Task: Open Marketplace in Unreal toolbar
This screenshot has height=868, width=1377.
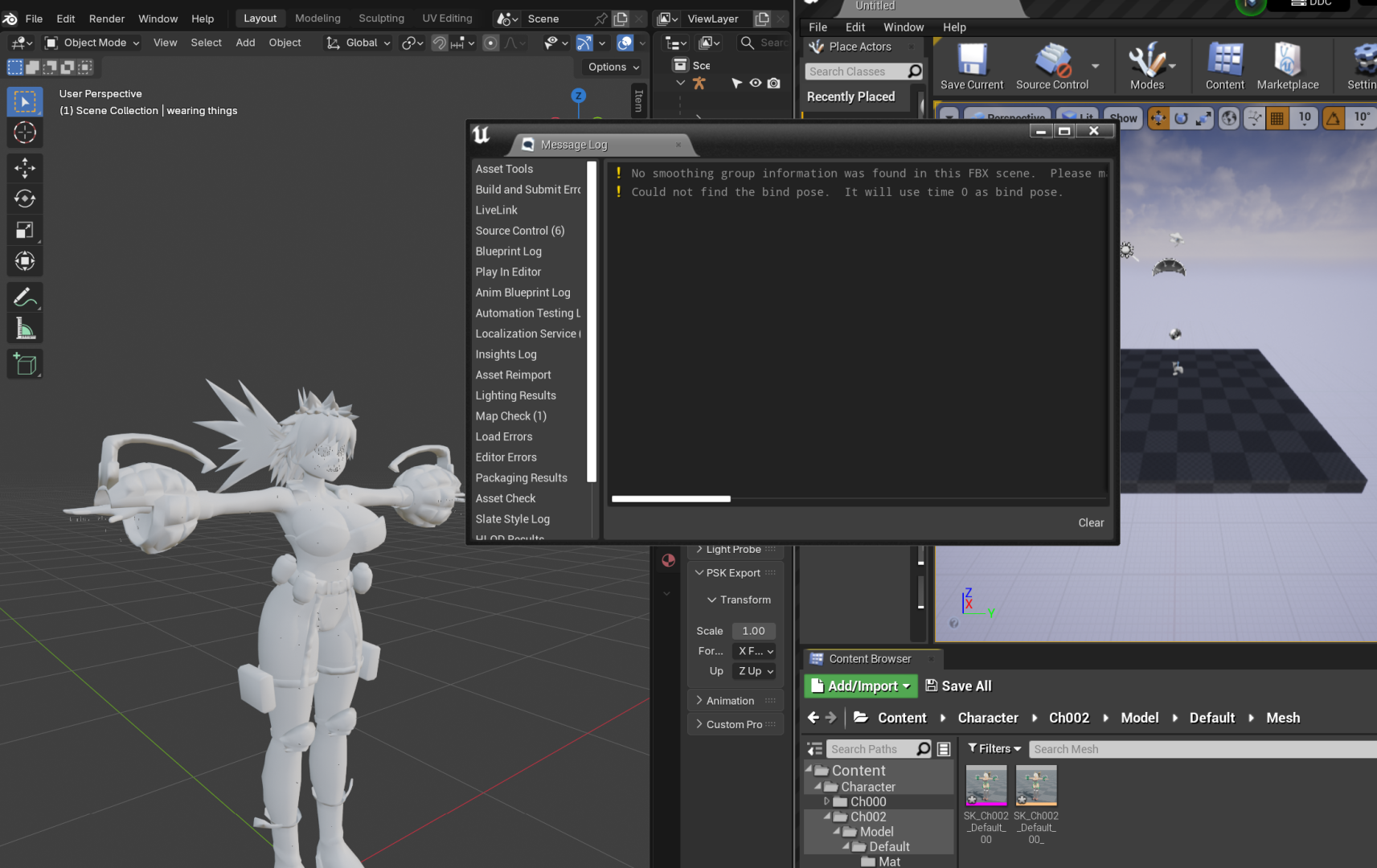Action: (1288, 67)
